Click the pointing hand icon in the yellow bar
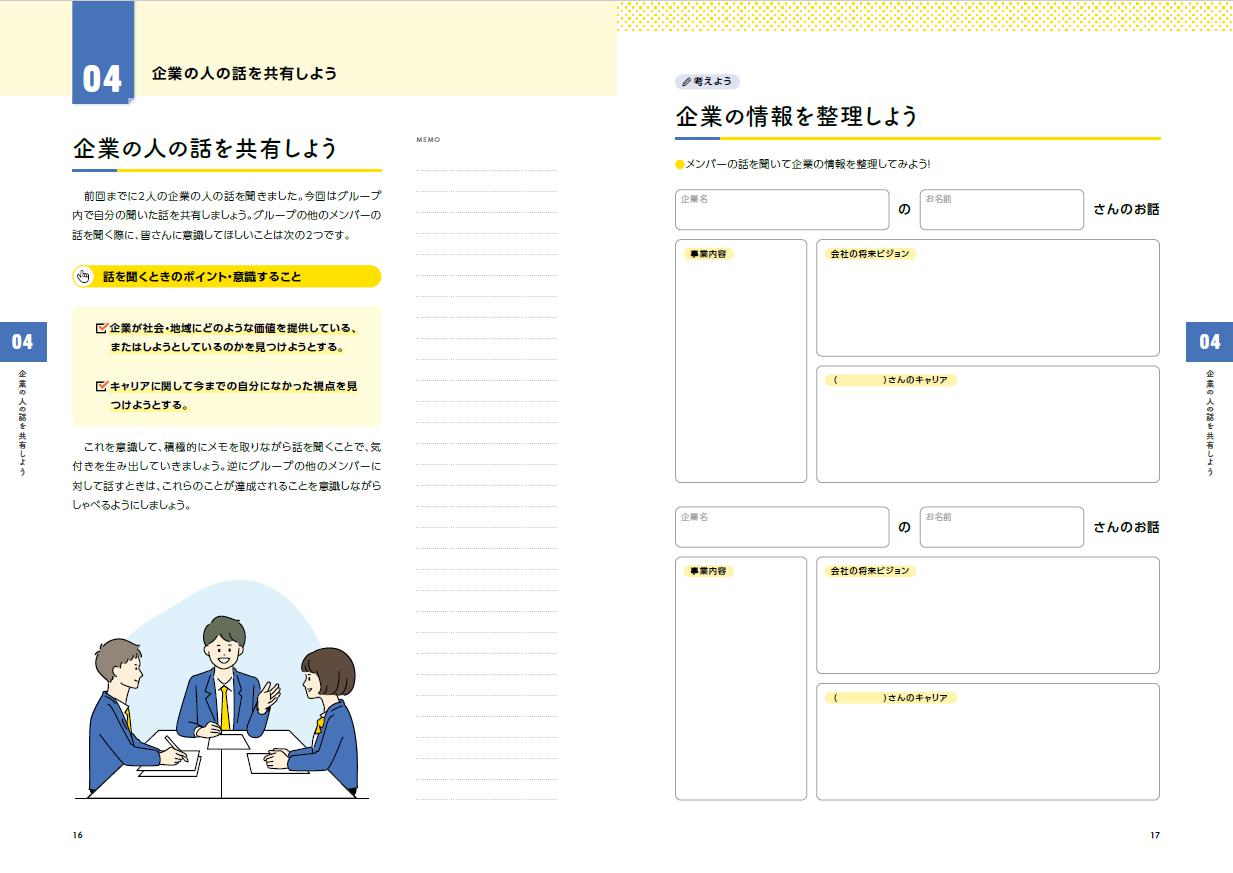This screenshot has height=873, width=1233. click(84, 276)
